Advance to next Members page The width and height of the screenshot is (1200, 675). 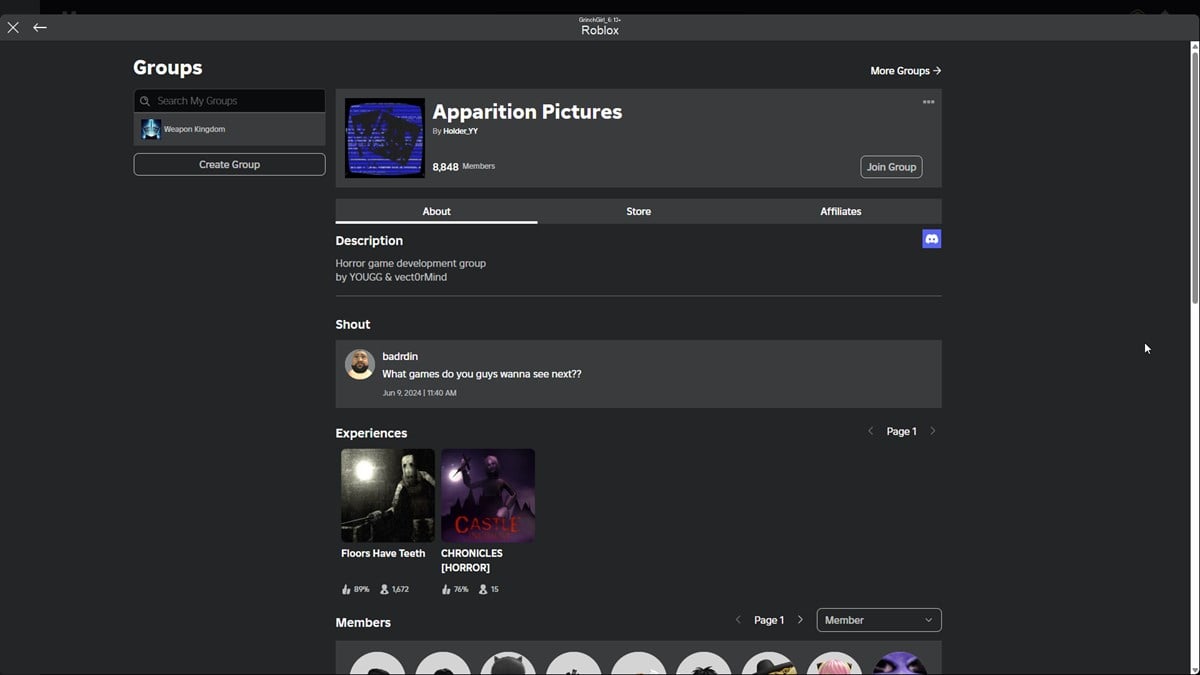click(800, 620)
